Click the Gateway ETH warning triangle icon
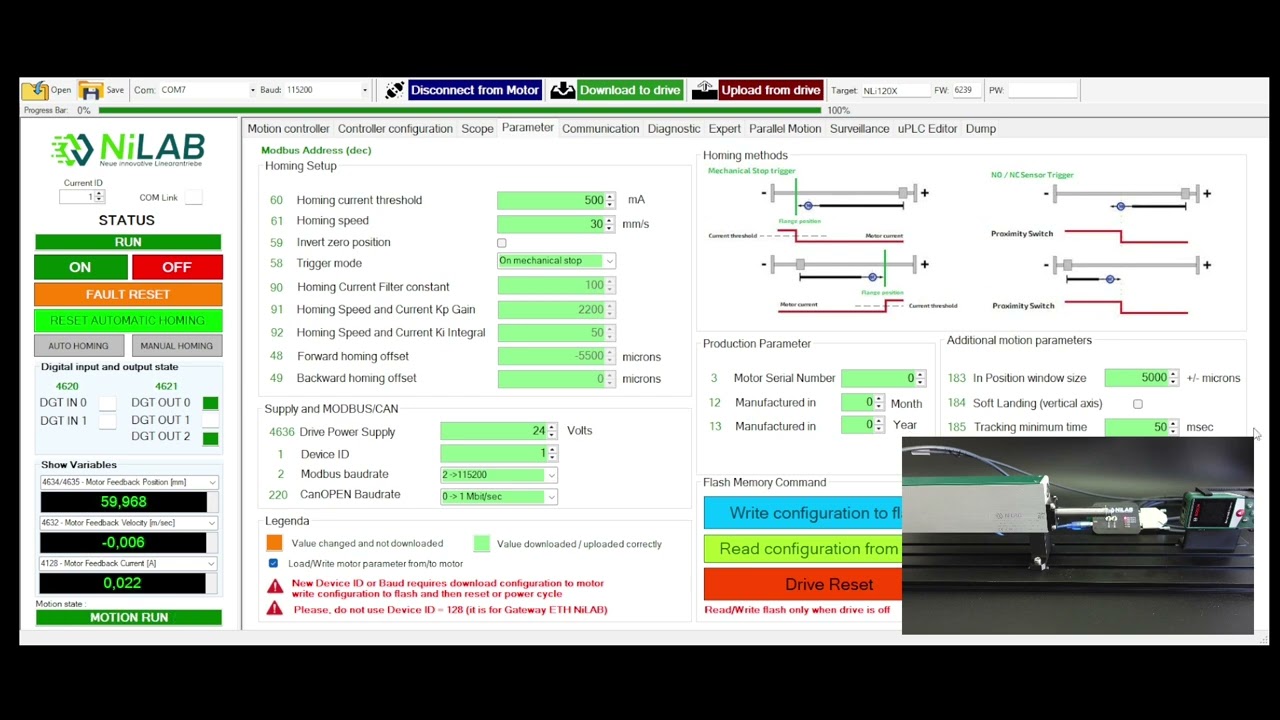 (275, 609)
